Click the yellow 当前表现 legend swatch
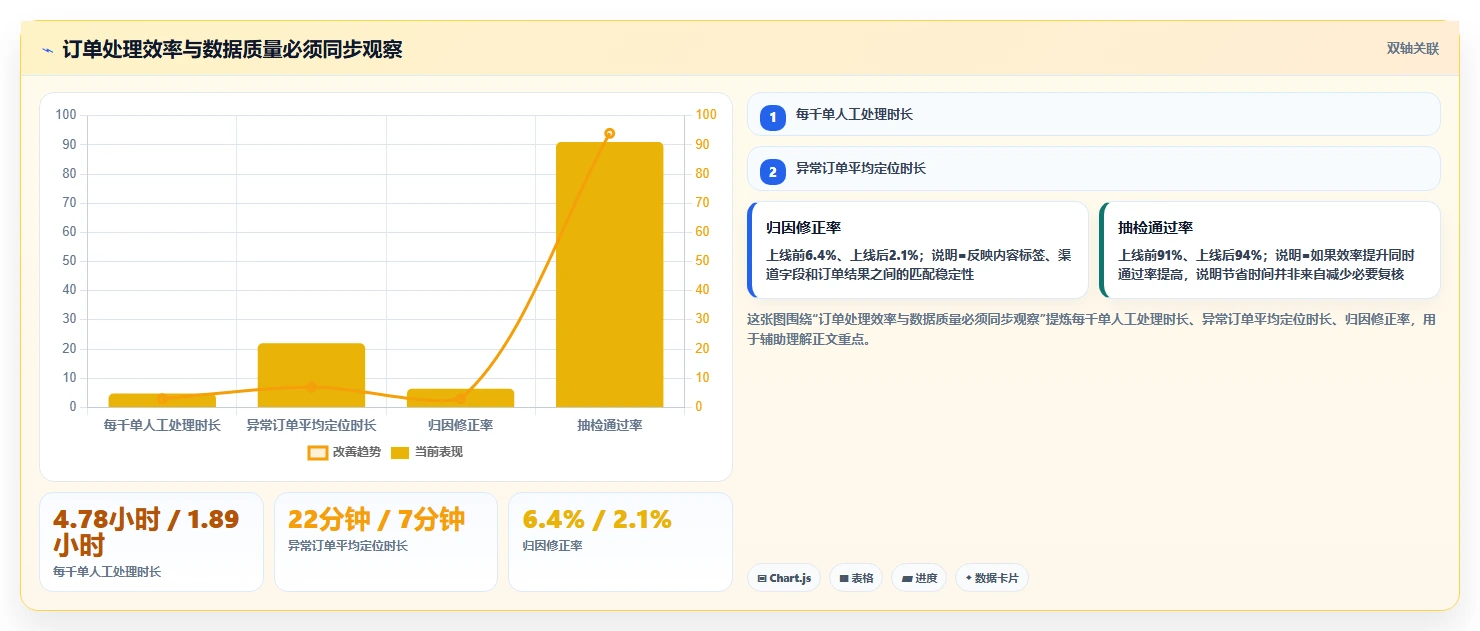Image resolution: width=1480 pixels, height=631 pixels. click(400, 452)
